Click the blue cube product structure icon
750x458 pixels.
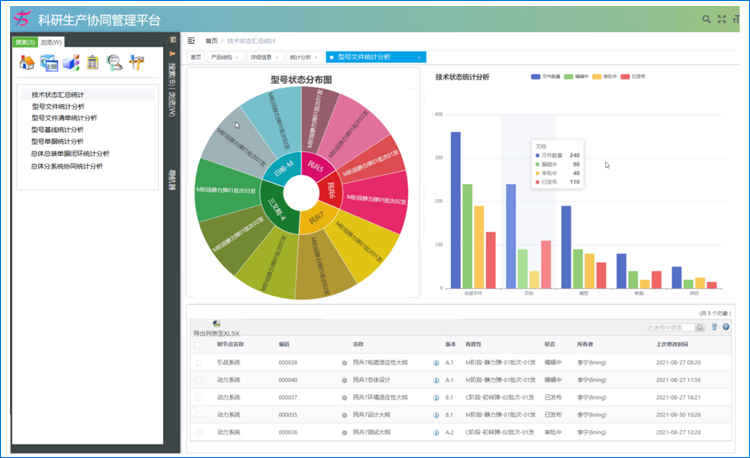[71, 63]
